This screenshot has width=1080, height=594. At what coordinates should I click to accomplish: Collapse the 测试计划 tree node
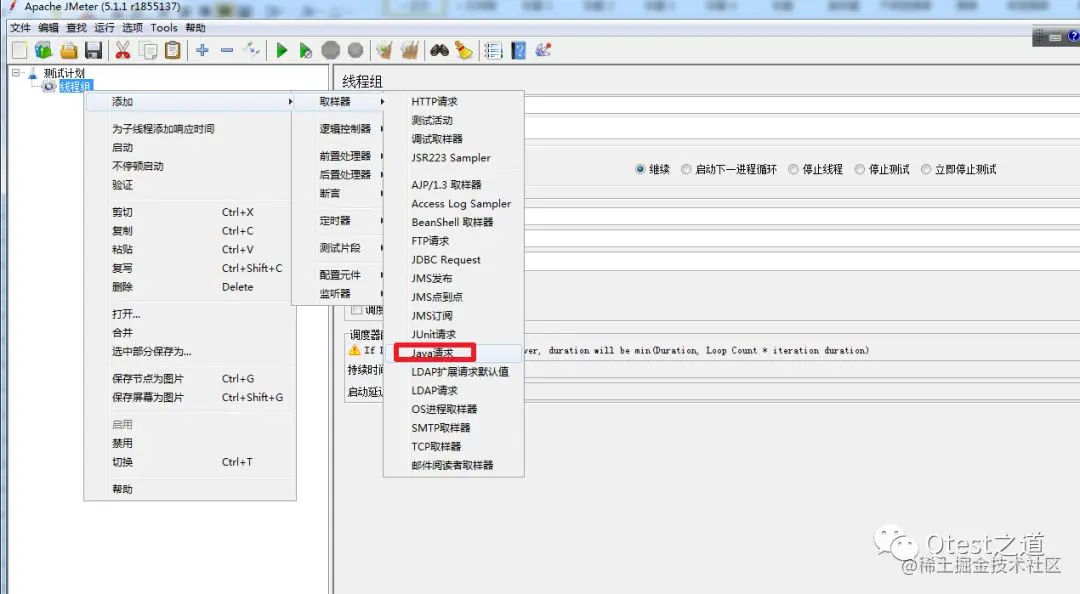(x=16, y=72)
